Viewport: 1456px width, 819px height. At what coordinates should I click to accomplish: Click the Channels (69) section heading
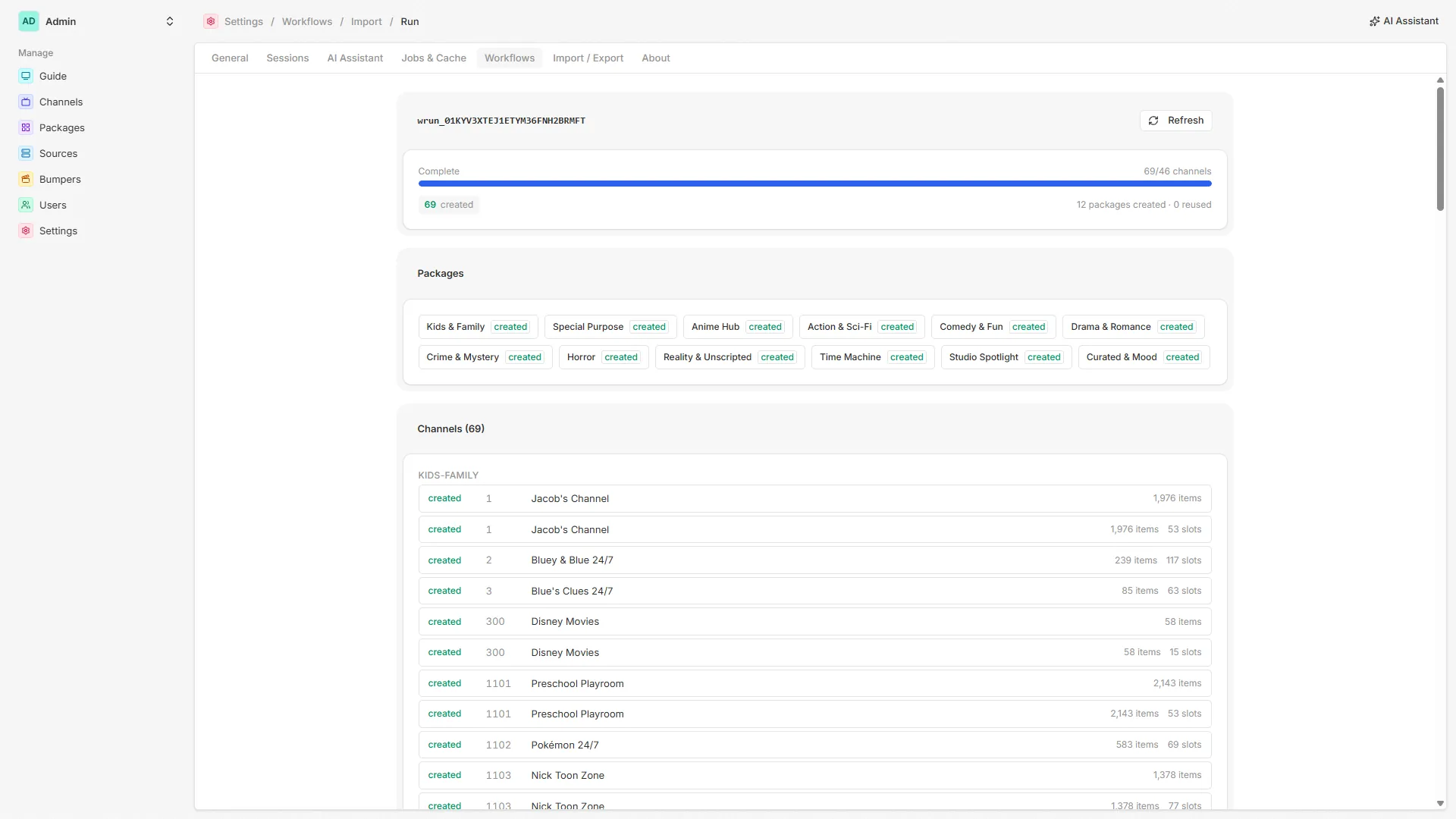pyautogui.click(x=450, y=428)
